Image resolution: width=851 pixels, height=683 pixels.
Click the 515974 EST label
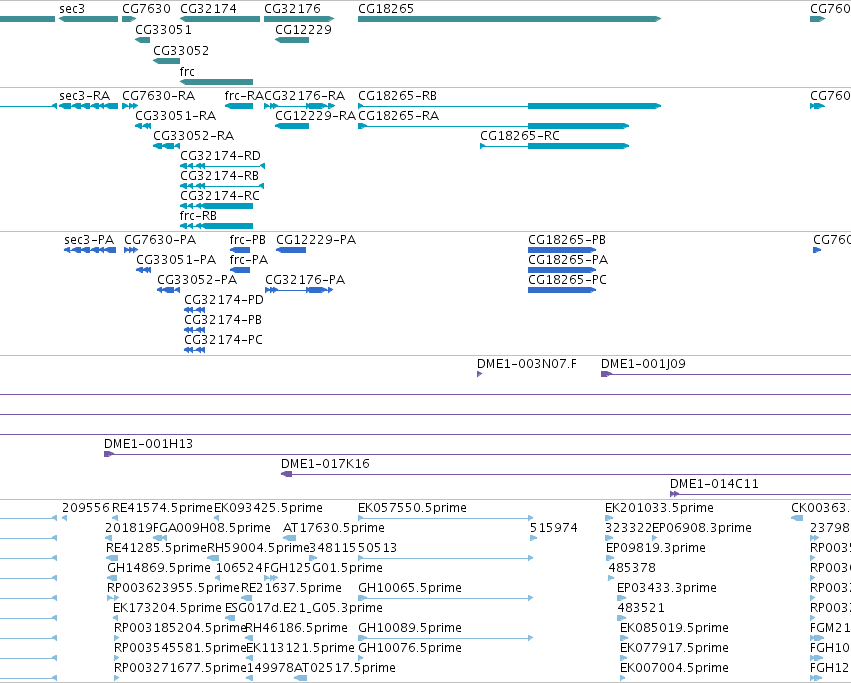(554, 528)
